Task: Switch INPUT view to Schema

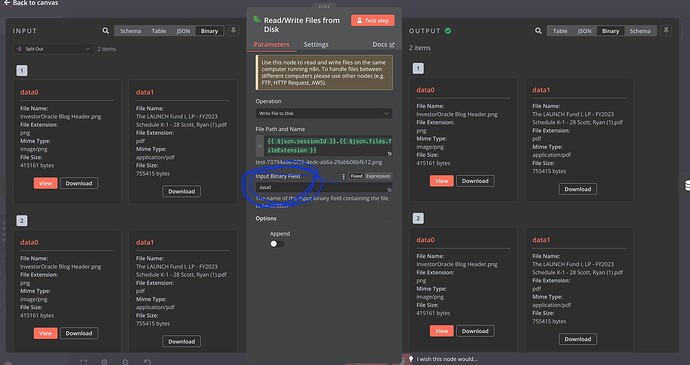Action: 131,31
